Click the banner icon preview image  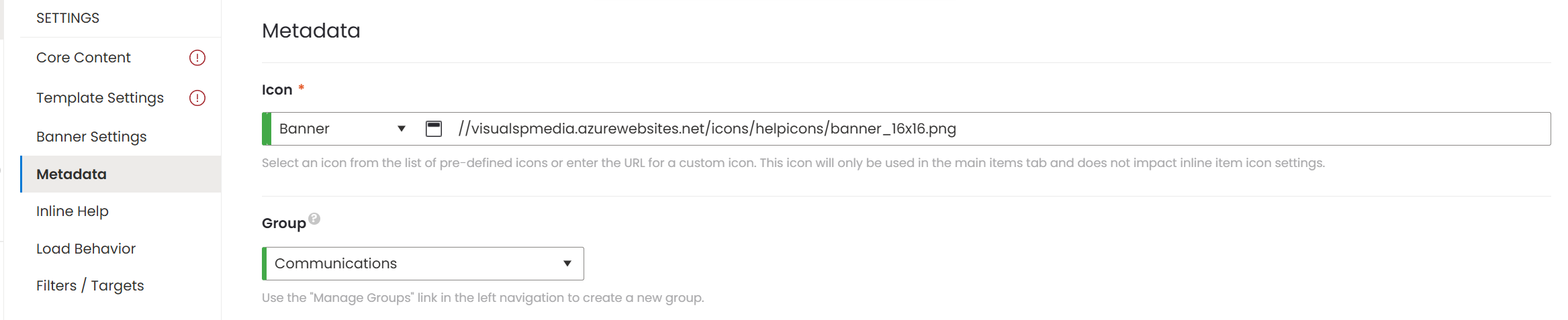coord(434,129)
